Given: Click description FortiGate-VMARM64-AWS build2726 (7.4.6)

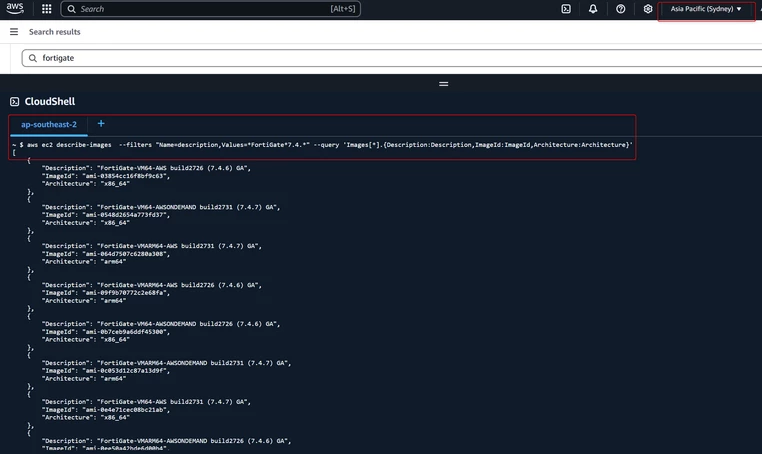Looking at the screenshot, I should (x=152, y=285).
